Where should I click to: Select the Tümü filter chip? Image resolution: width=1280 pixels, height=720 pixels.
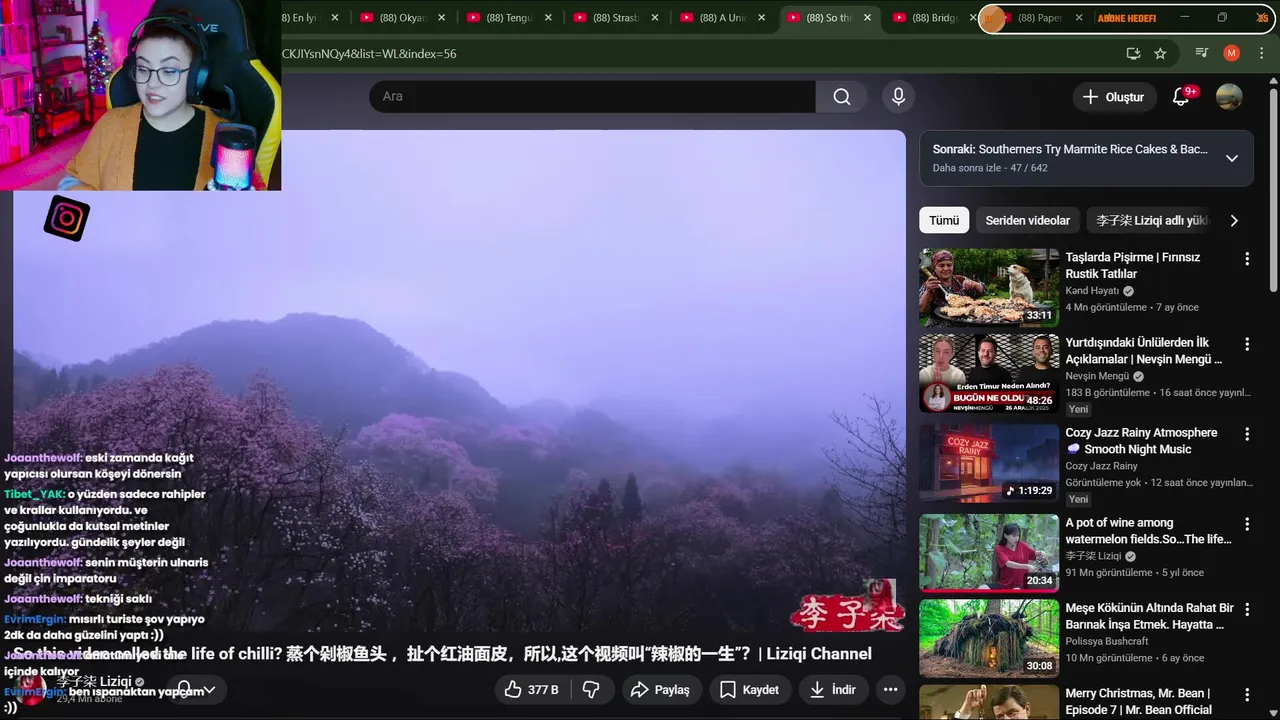944,221
